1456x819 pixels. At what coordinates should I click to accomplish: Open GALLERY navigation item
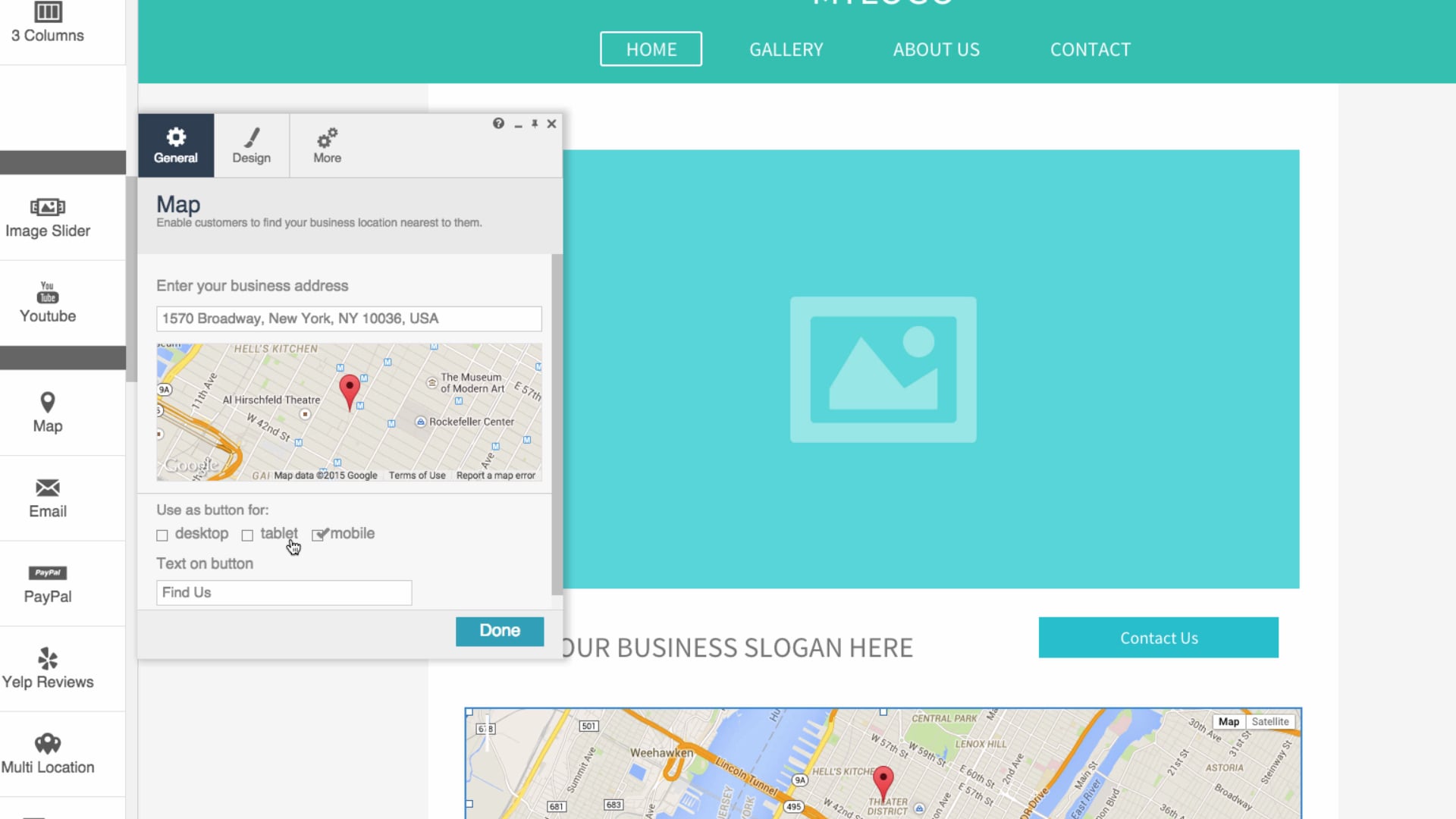pos(786,49)
